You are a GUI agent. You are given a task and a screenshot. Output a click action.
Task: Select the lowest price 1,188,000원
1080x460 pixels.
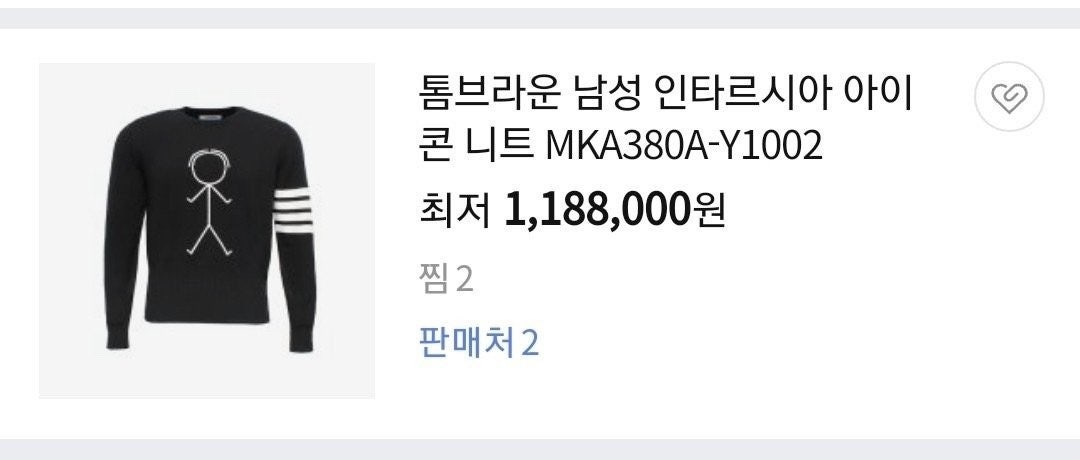tap(615, 210)
